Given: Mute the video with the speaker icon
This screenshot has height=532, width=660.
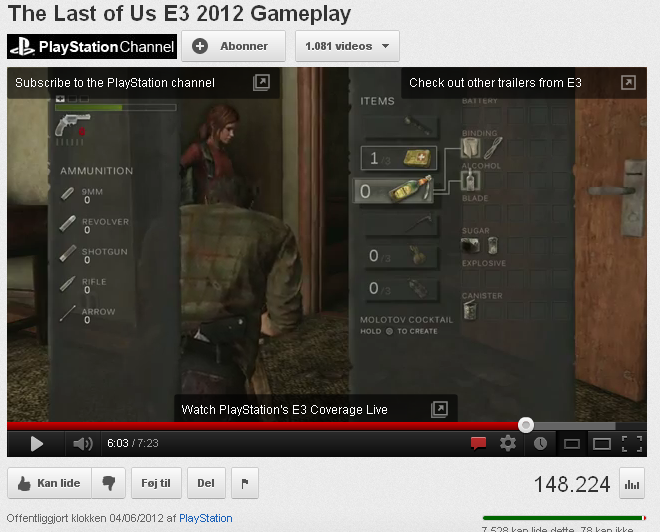Looking at the screenshot, I should 82,444.
